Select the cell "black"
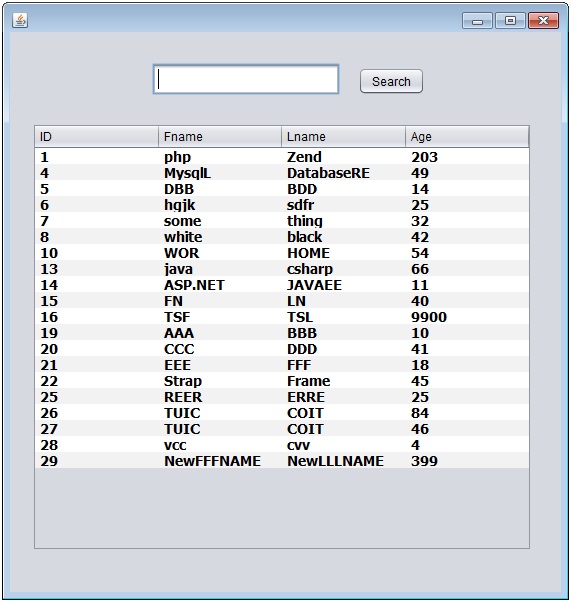Image resolution: width=571 pixels, height=603 pixels. pyautogui.click(x=343, y=237)
